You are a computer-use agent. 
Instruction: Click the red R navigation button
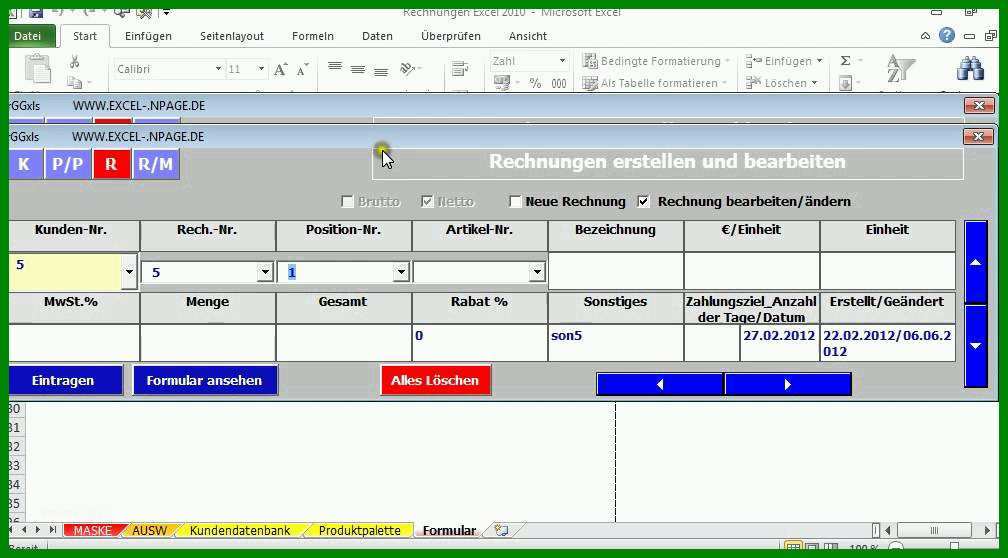[111, 165]
